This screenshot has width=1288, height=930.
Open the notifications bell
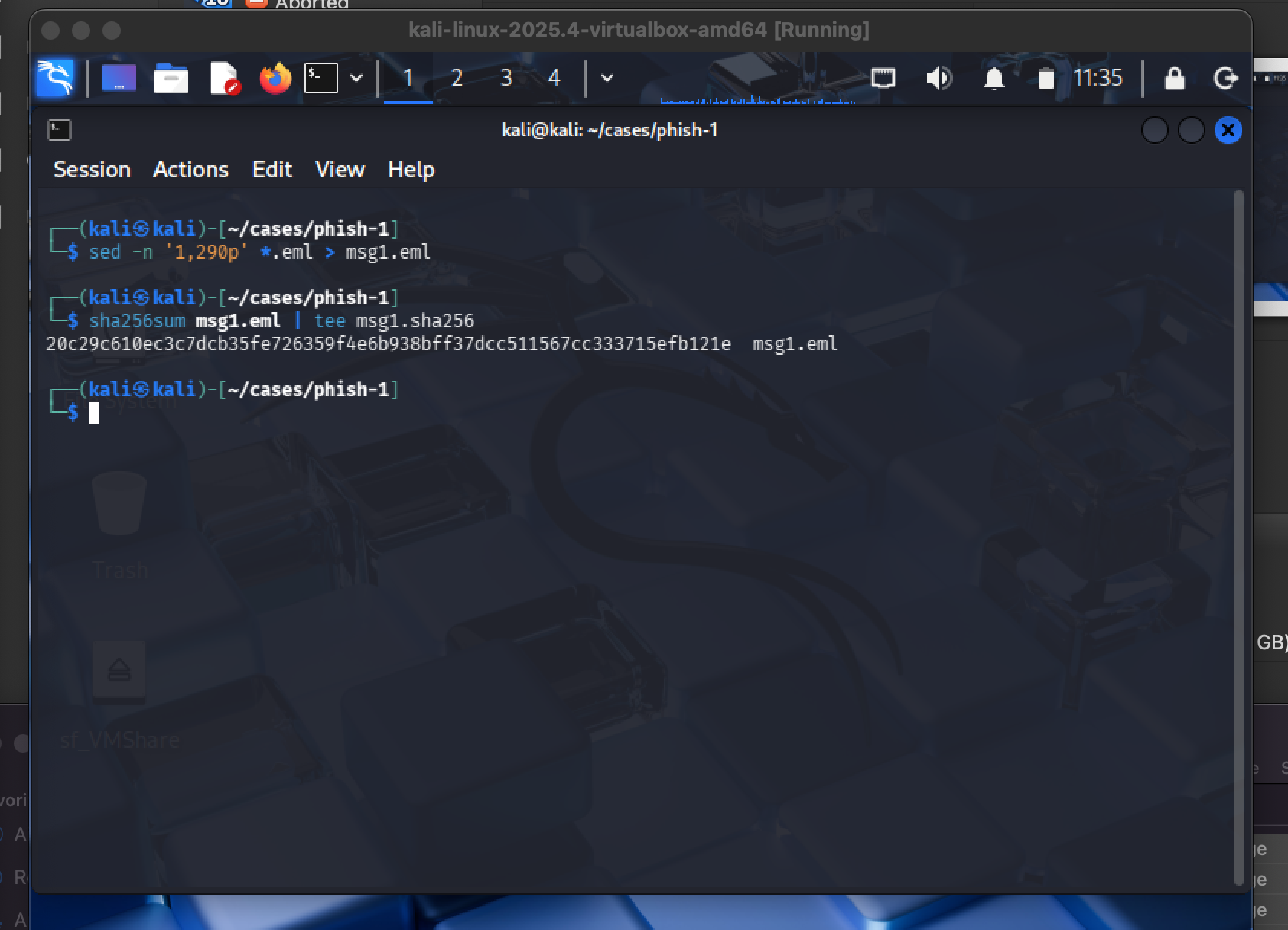coord(994,78)
